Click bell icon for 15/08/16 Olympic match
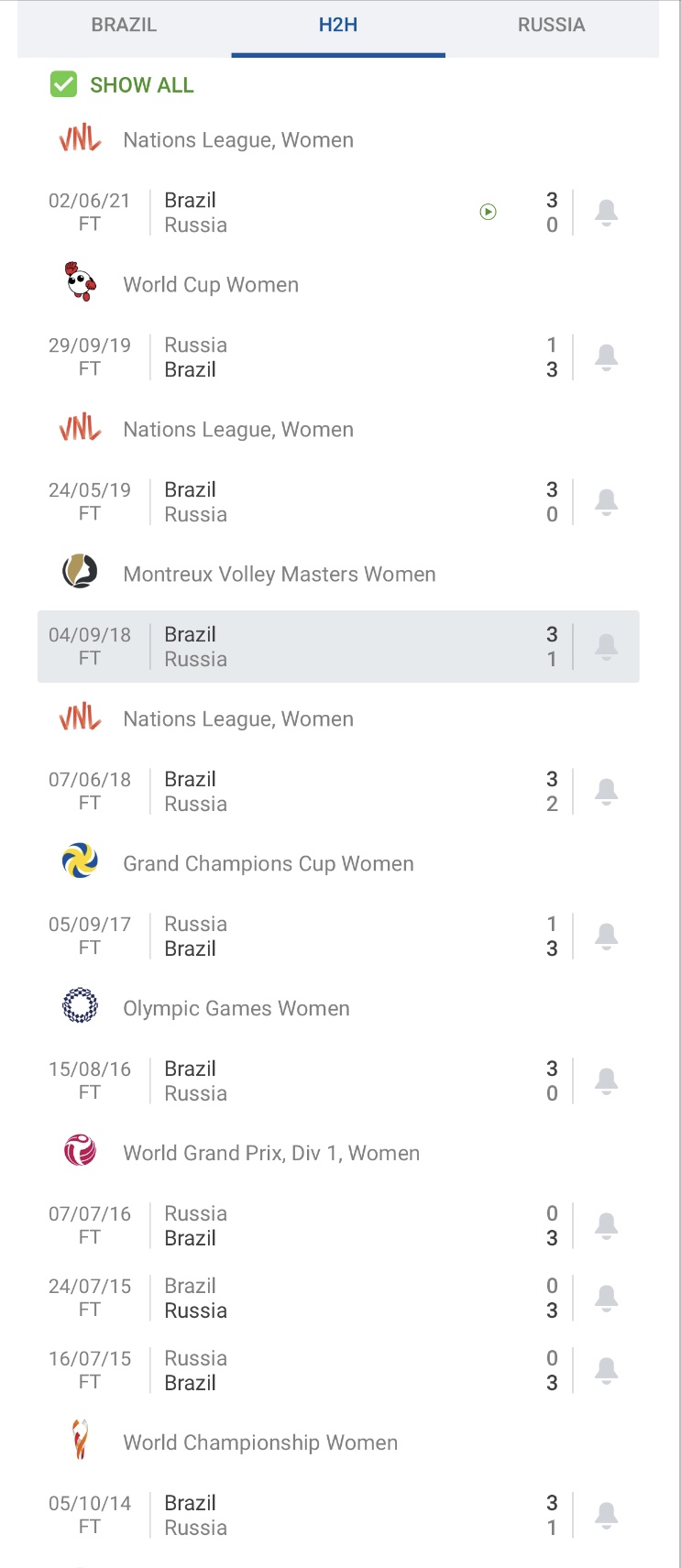The width and height of the screenshot is (681, 1568). (x=606, y=1081)
